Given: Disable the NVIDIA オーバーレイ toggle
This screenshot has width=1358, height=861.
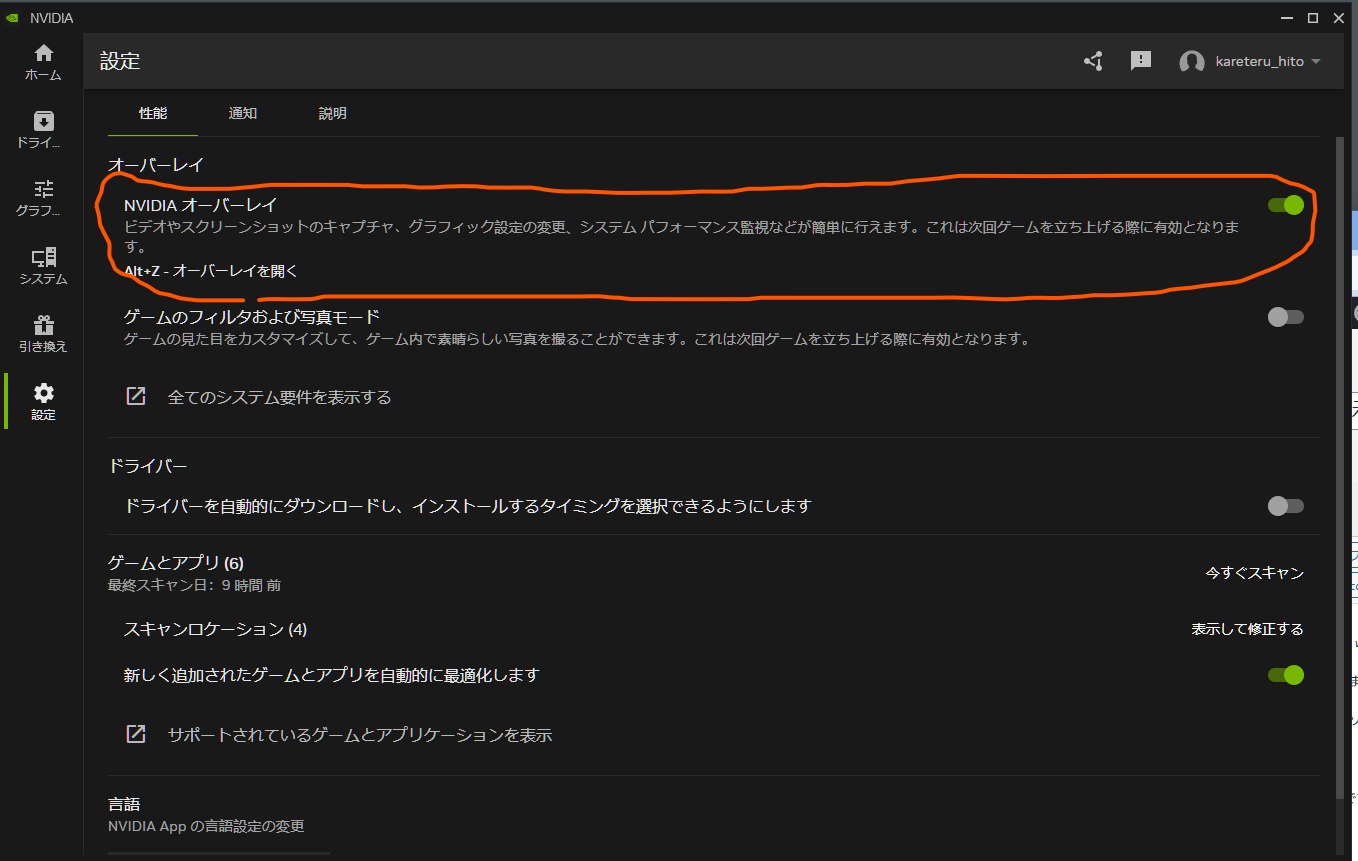Looking at the screenshot, I should coord(1286,205).
